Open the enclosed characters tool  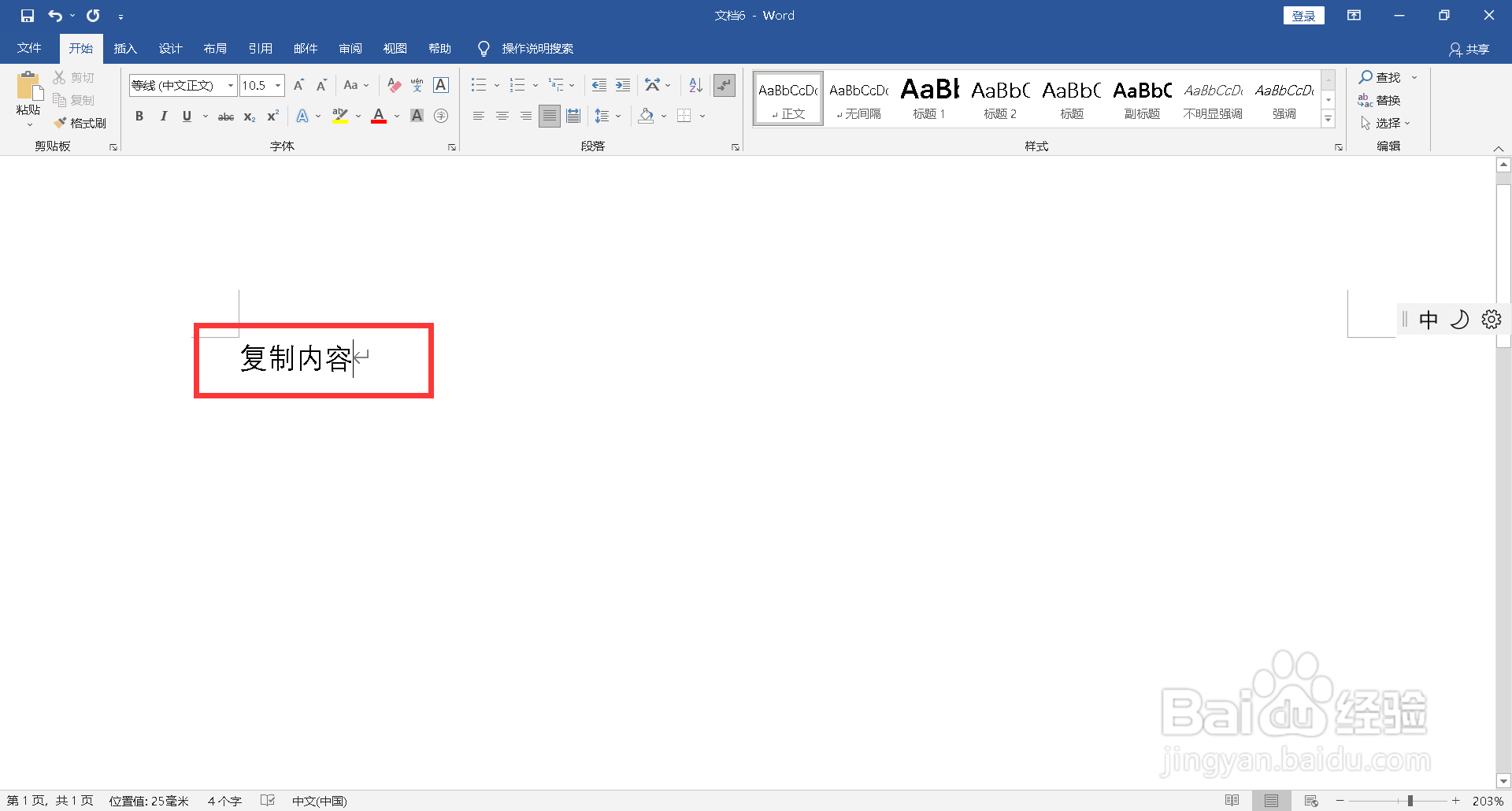coord(441,117)
